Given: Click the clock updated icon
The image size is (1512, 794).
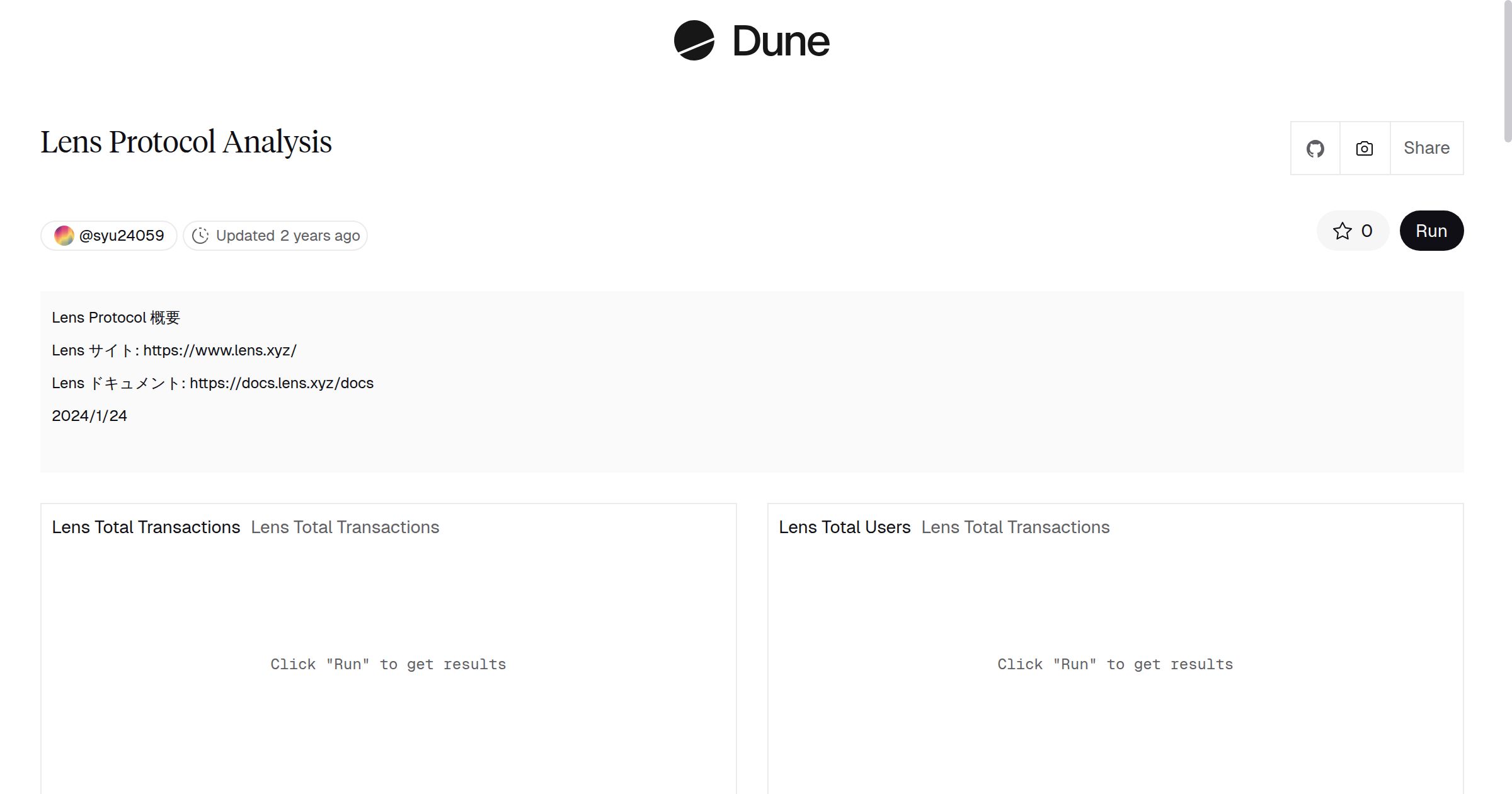Looking at the screenshot, I should point(200,236).
